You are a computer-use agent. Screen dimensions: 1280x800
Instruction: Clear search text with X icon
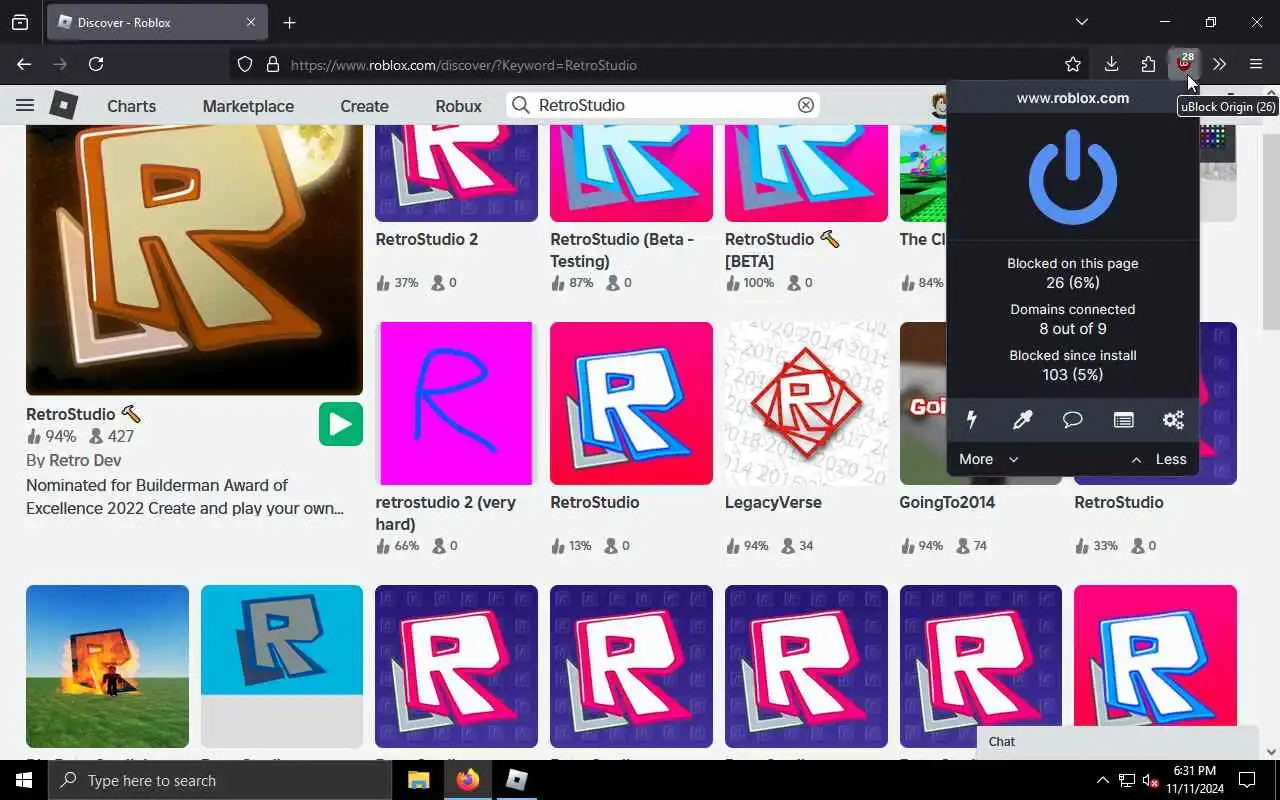click(x=805, y=105)
